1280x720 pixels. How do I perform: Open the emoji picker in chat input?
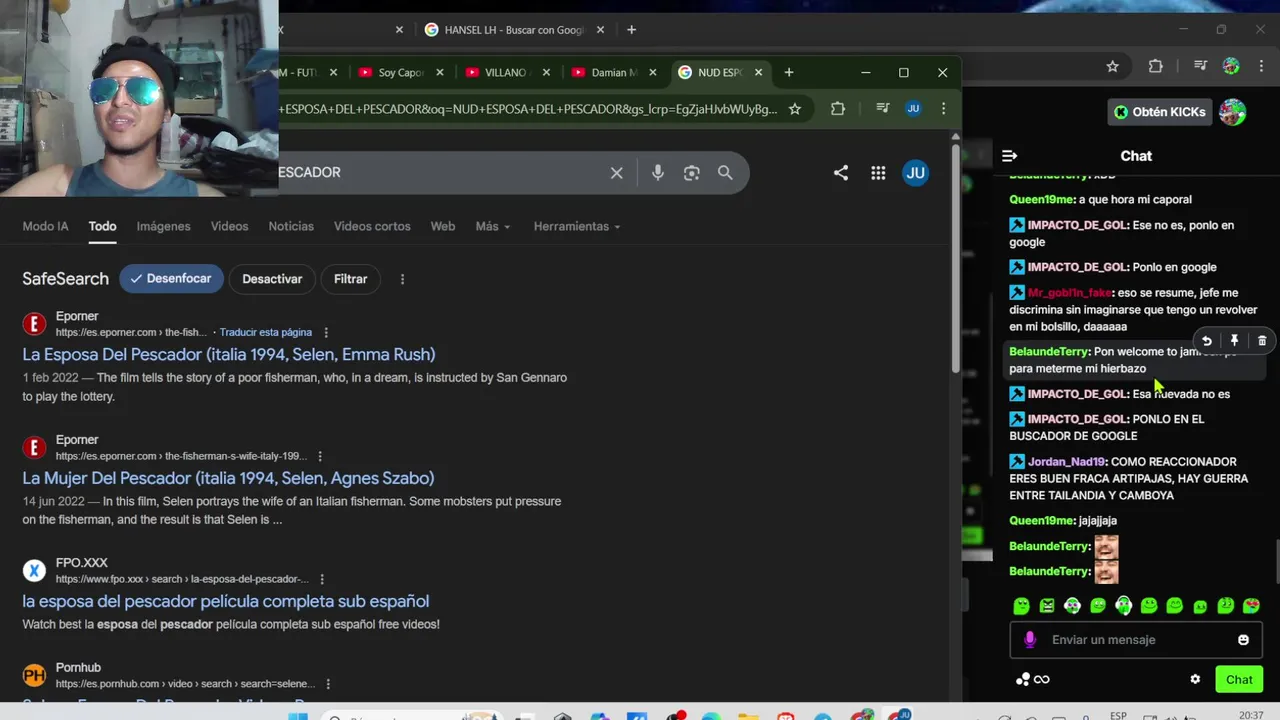pos(1243,640)
